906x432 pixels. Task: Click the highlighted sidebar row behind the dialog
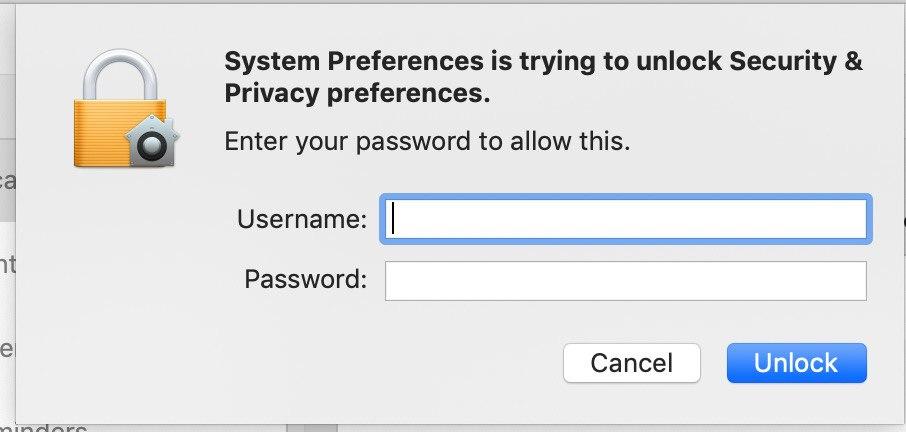pos(7,181)
